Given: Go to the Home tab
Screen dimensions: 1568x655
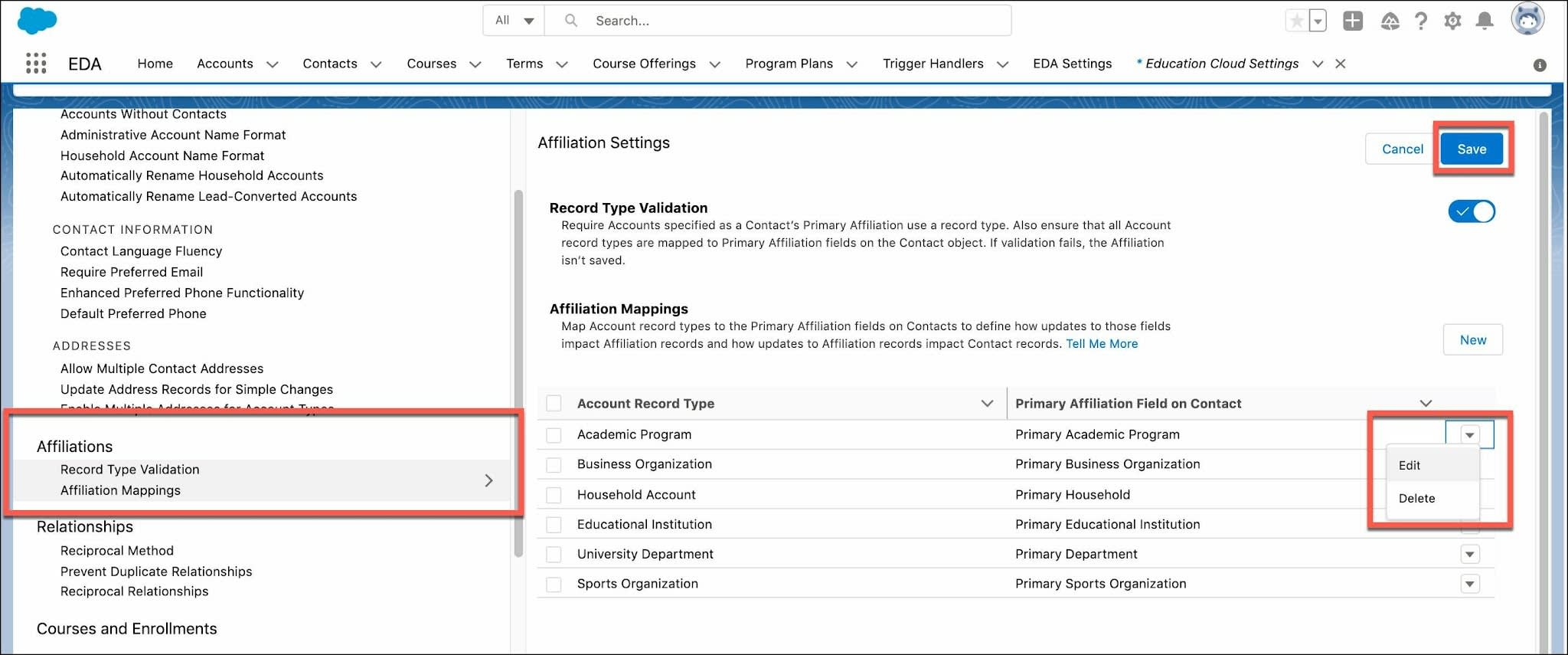Looking at the screenshot, I should (155, 64).
